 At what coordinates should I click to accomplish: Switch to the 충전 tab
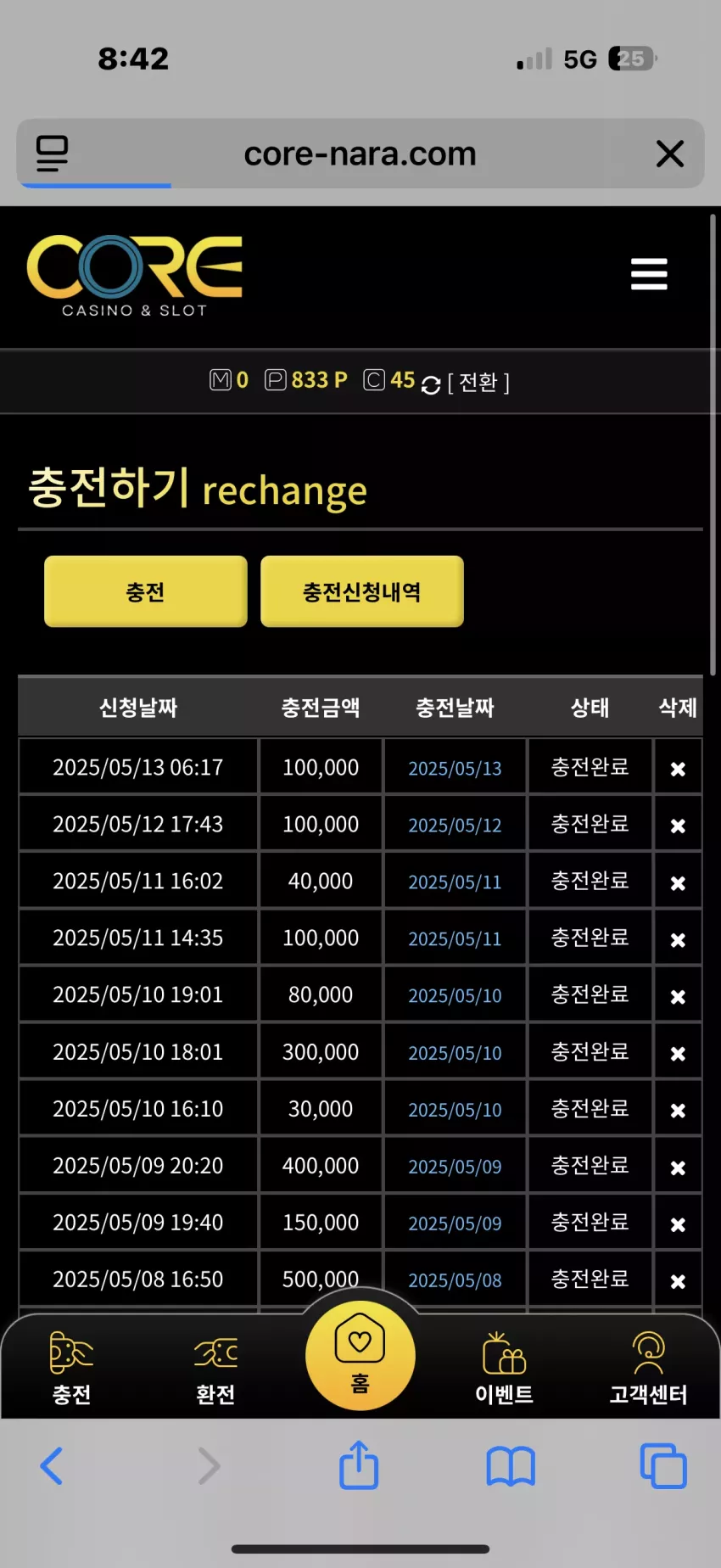pyautogui.click(x=146, y=591)
